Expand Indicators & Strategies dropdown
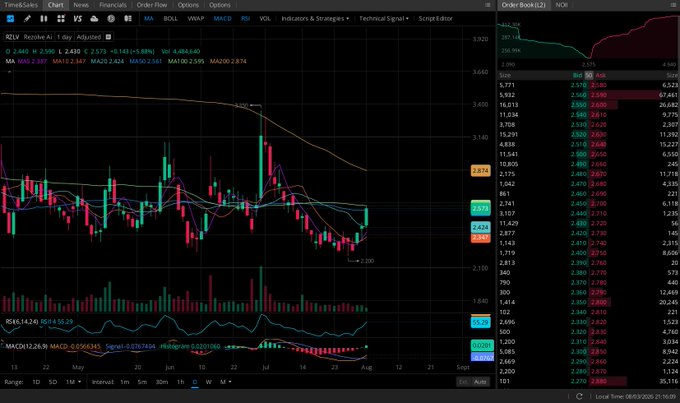Image resolution: width=680 pixels, height=403 pixels. click(315, 18)
